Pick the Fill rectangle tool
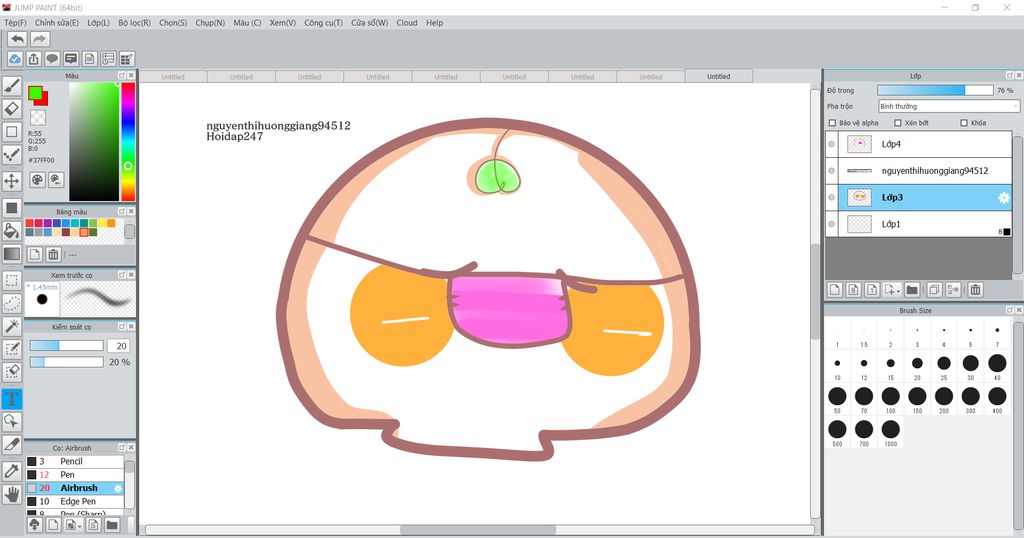This screenshot has width=1024, height=538. click(12, 208)
